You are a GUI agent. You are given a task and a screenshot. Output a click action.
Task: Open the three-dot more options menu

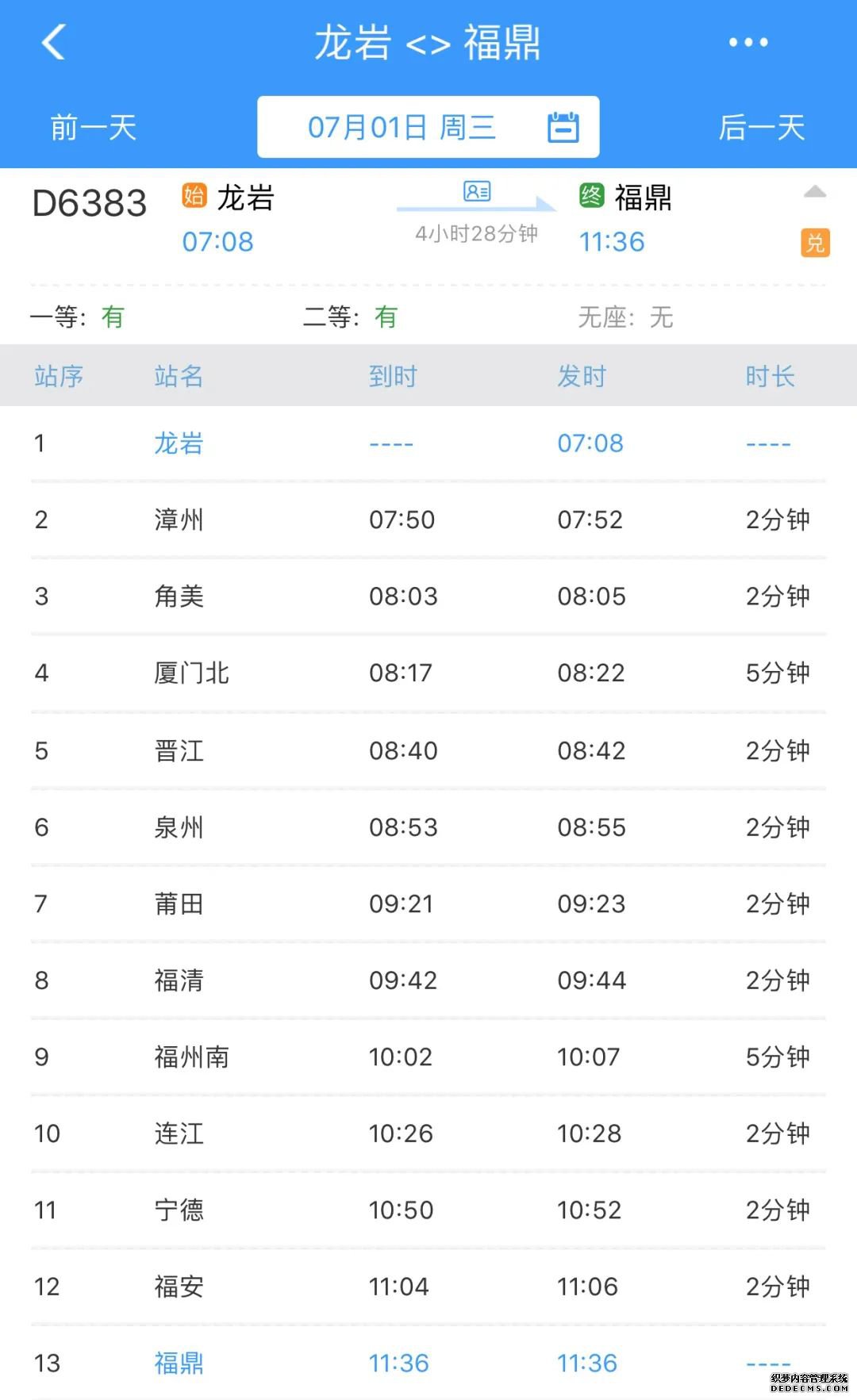coord(748,42)
